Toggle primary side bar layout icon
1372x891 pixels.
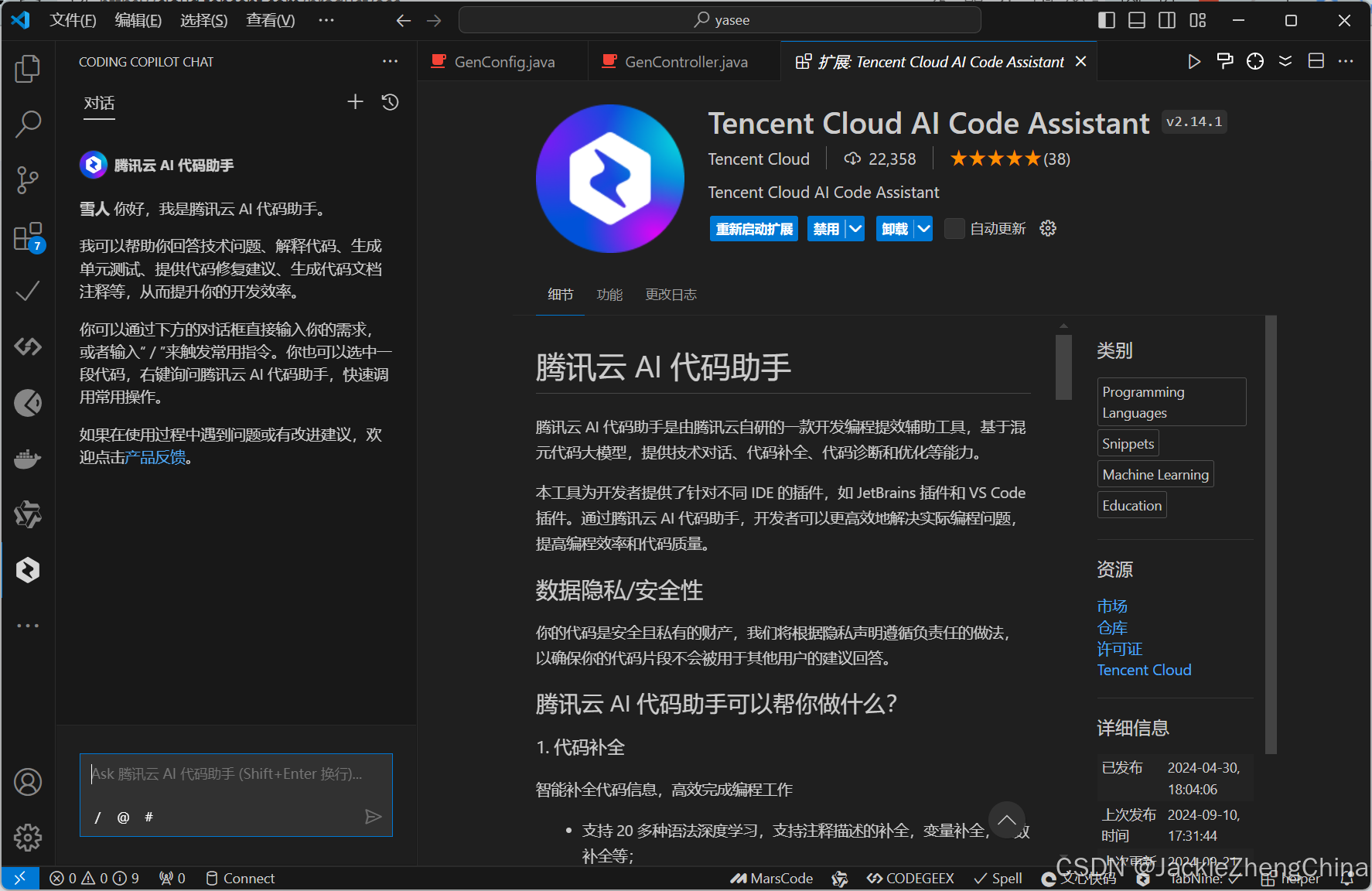[1107, 21]
